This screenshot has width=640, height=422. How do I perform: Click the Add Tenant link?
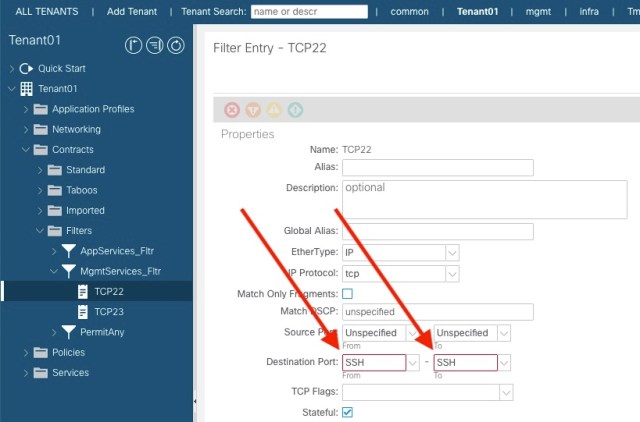(x=134, y=12)
